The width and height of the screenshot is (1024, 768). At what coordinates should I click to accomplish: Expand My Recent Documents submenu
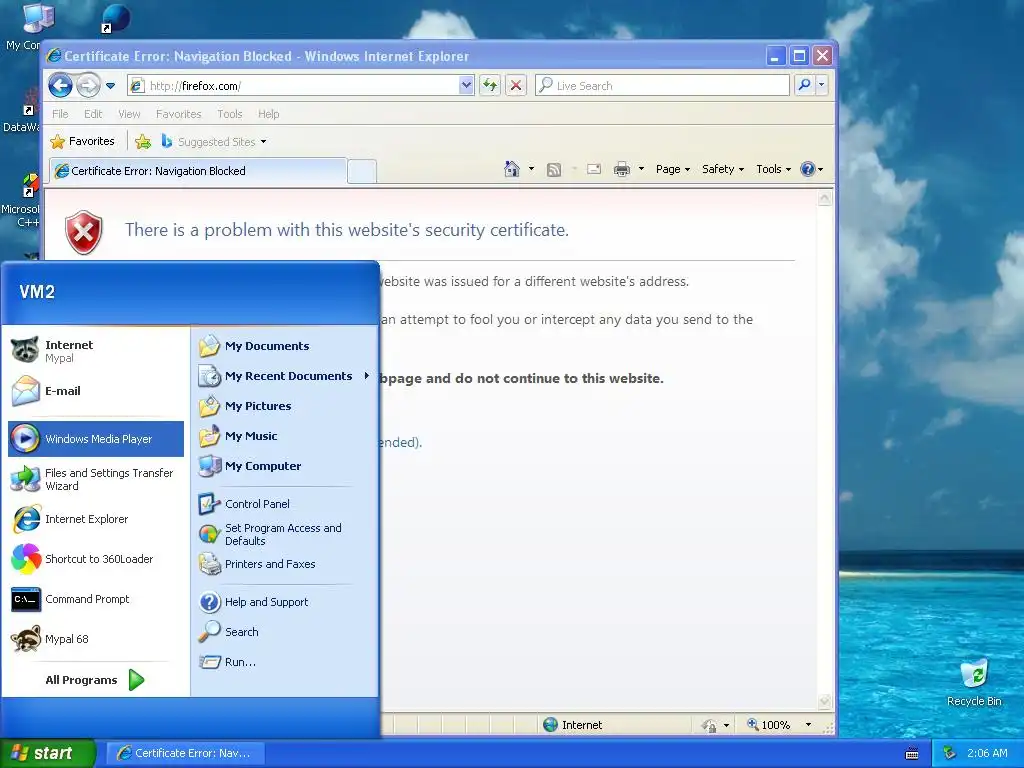point(285,376)
